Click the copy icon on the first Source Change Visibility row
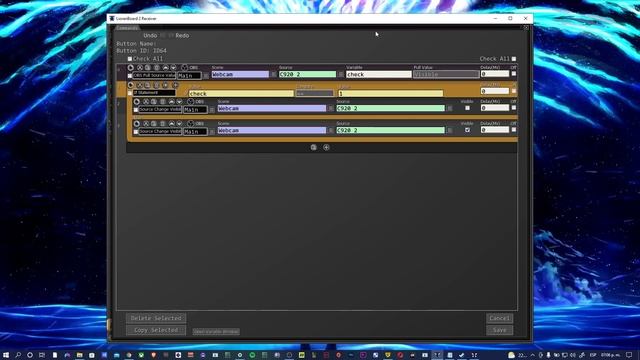640x360 pixels. 154,102
